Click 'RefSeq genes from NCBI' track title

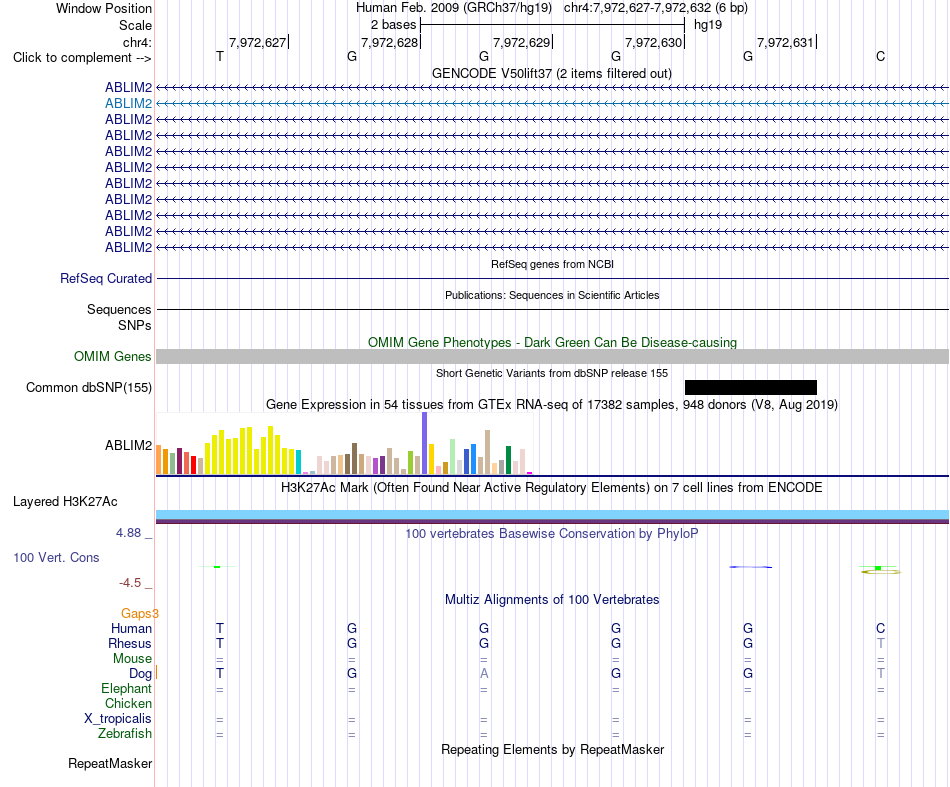point(552,264)
